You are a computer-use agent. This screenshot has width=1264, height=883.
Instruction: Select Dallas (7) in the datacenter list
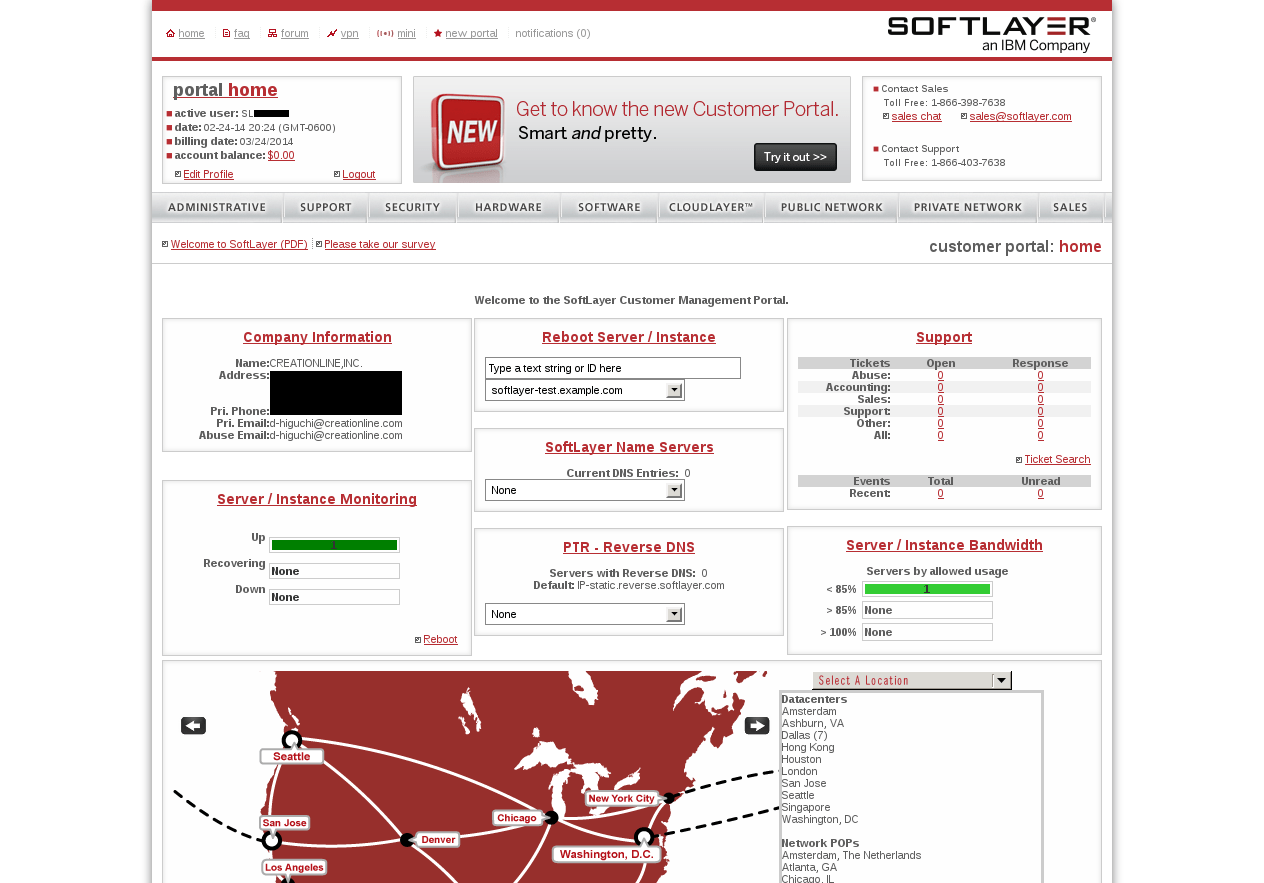pos(804,735)
